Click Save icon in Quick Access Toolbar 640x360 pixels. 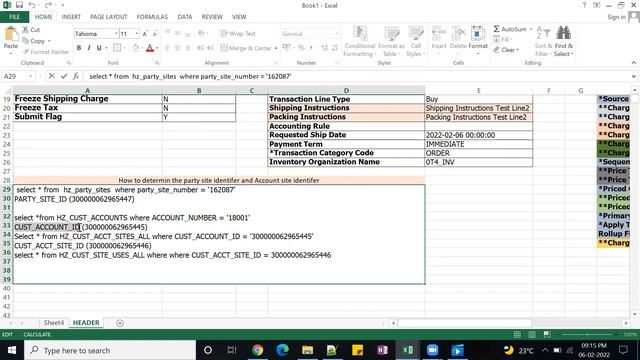tap(19, 5)
